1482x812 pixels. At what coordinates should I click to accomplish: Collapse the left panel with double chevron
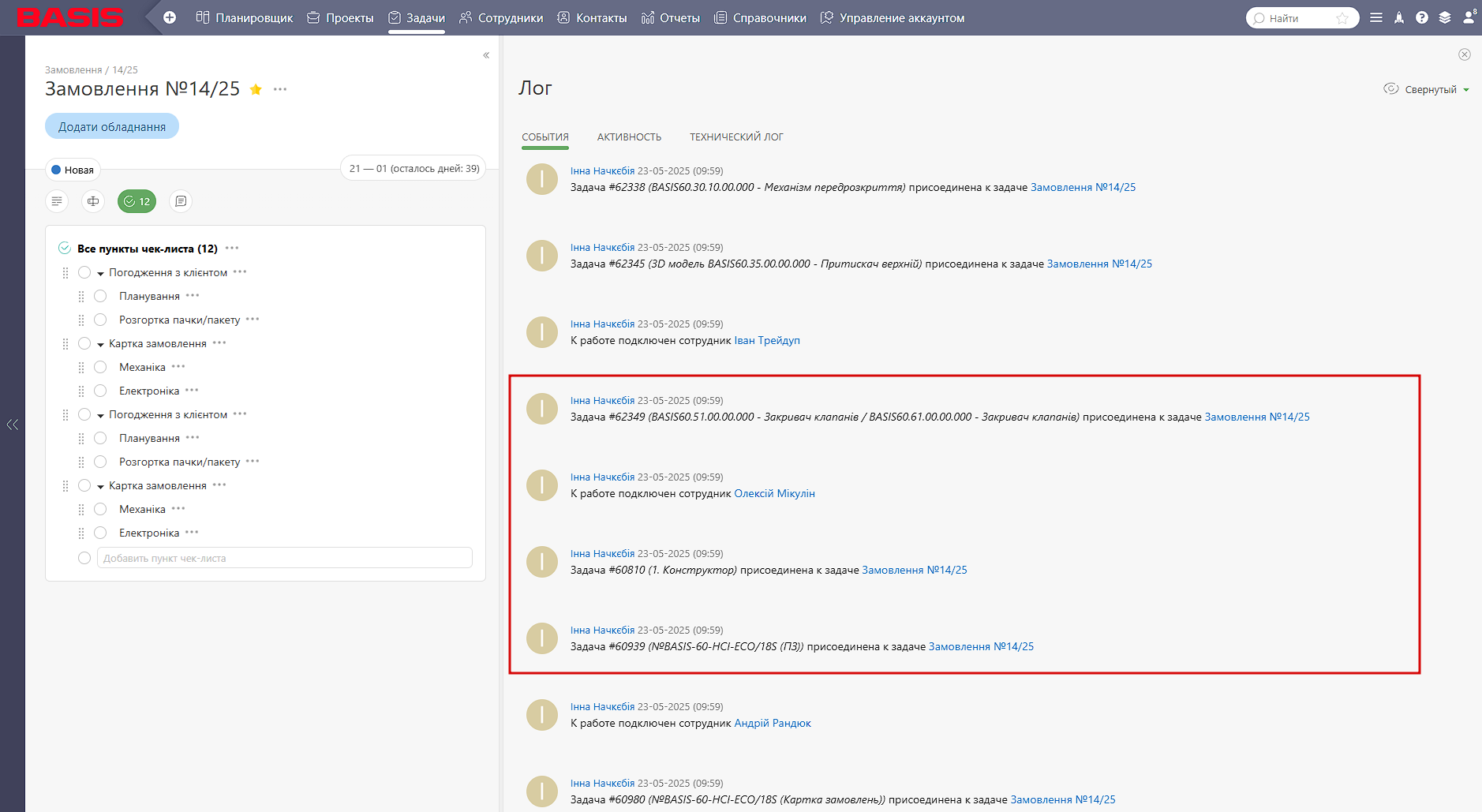[486, 55]
